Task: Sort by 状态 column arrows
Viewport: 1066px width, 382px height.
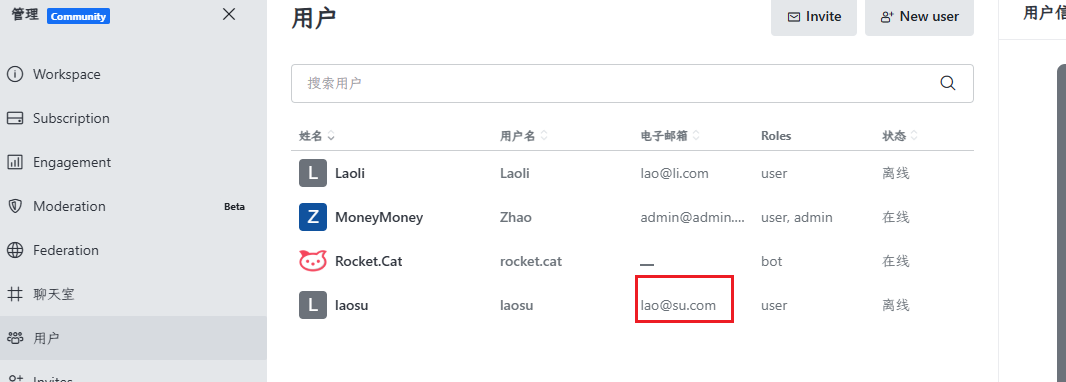Action: coord(914,136)
